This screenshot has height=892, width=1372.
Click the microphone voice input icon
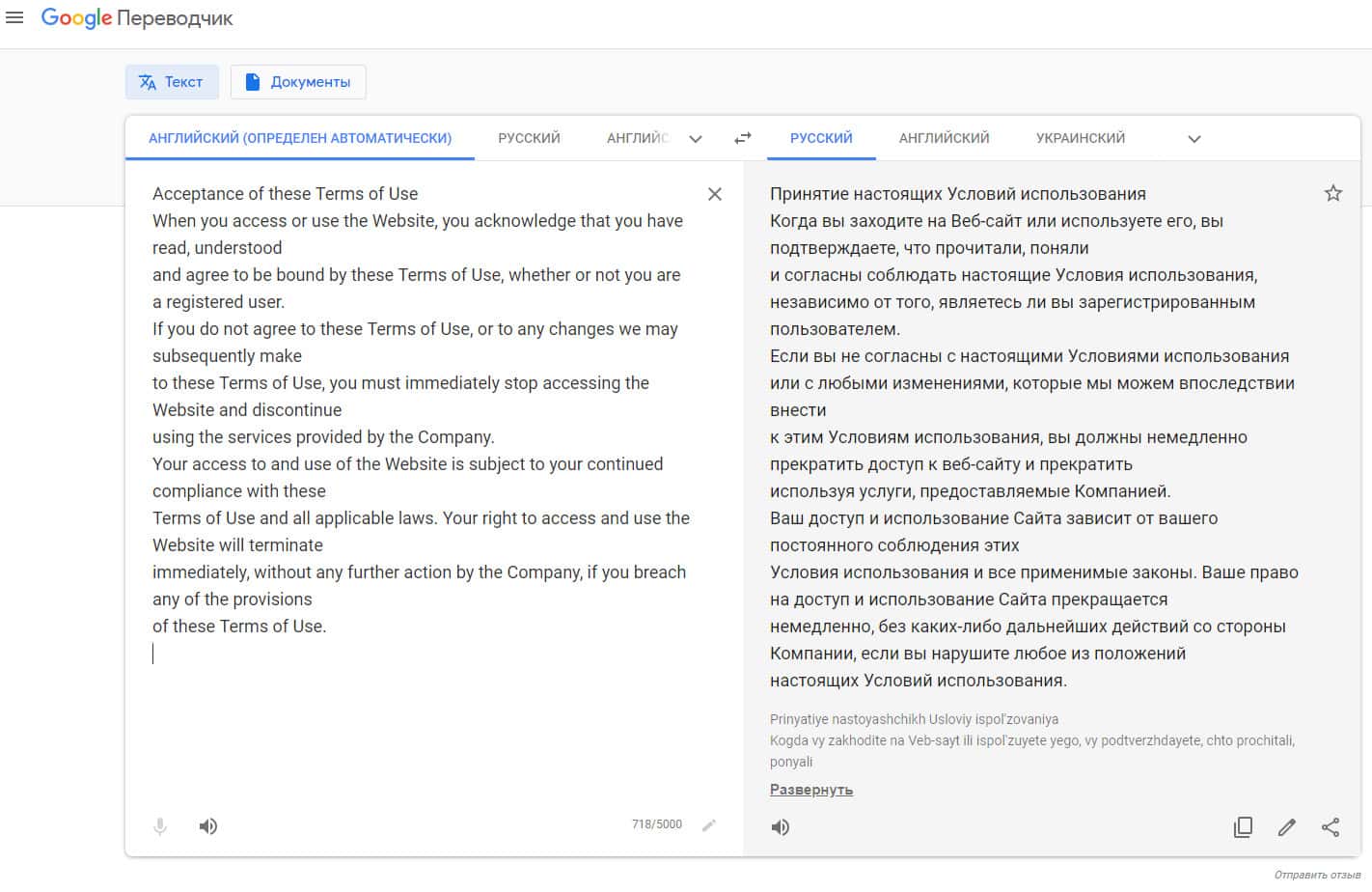160,826
